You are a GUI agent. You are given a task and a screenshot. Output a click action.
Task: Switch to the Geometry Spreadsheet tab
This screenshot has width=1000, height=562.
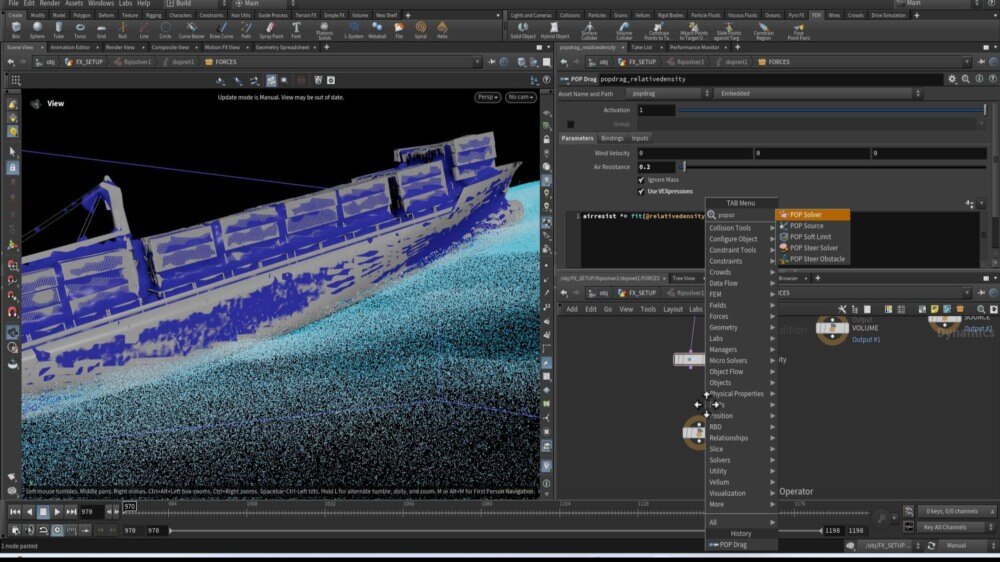(x=282, y=47)
